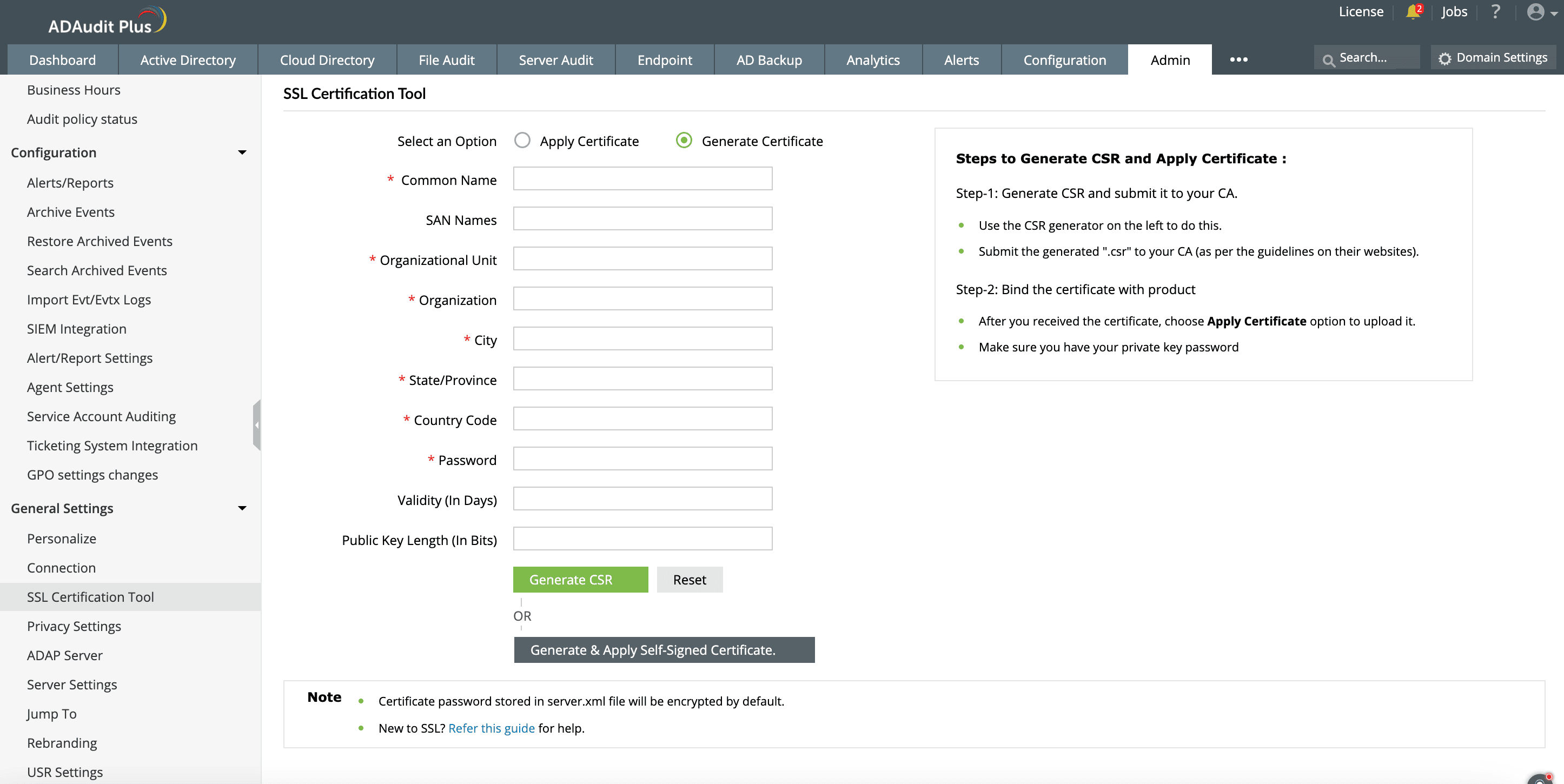
Task: Click the Domain Settings gear icon
Action: click(x=1445, y=58)
